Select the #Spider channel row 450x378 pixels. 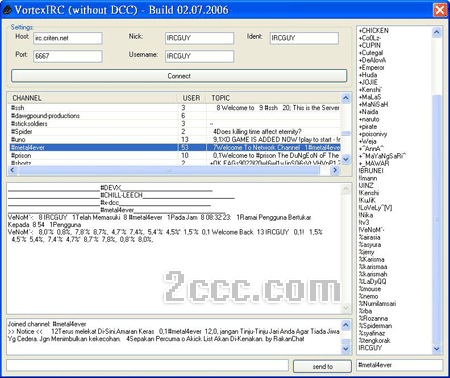(174, 132)
